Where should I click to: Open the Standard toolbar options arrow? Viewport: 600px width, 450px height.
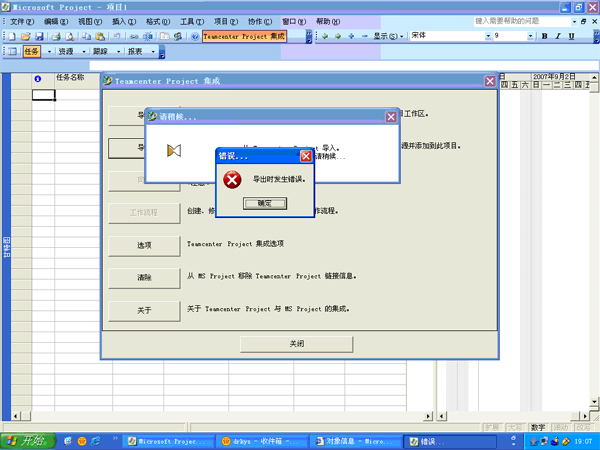pyautogui.click(x=309, y=37)
